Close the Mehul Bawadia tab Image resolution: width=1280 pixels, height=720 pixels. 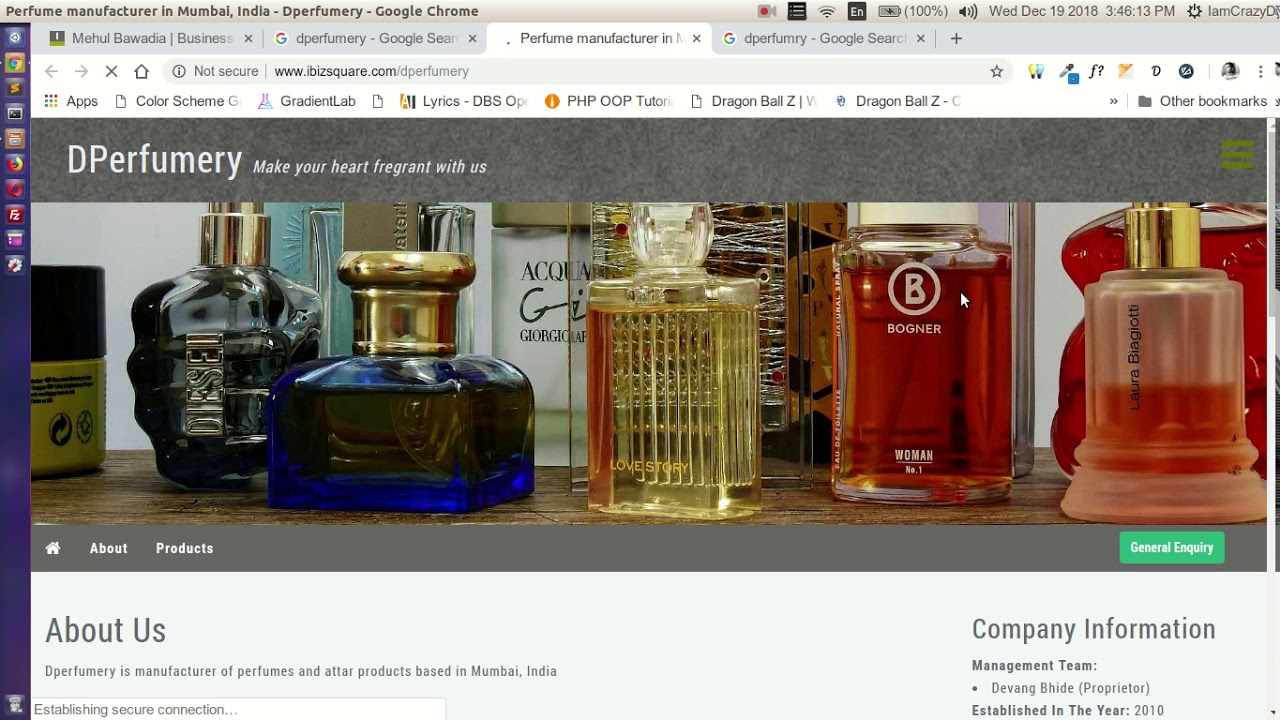[248, 38]
